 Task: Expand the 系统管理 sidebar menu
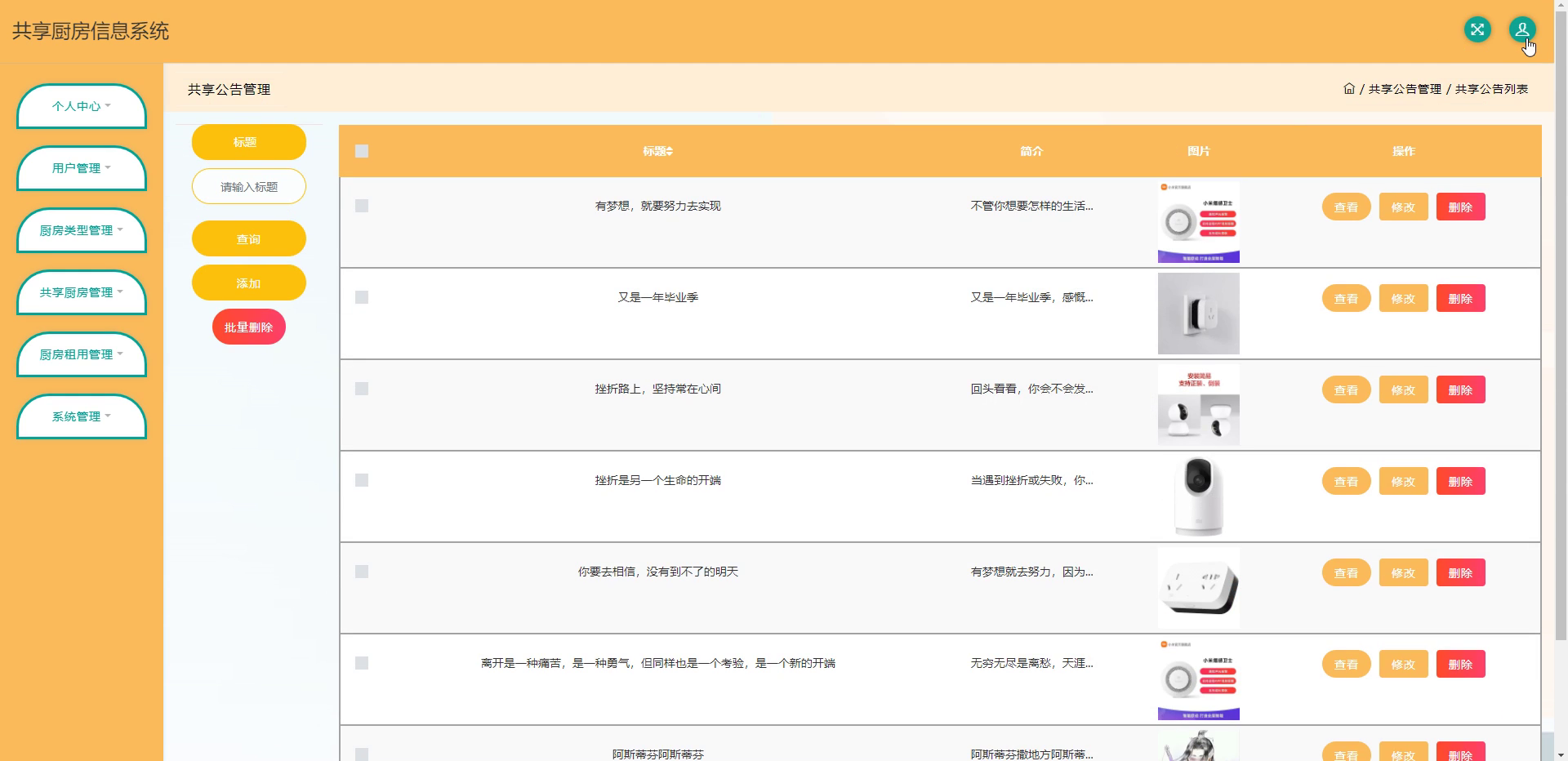[82, 416]
